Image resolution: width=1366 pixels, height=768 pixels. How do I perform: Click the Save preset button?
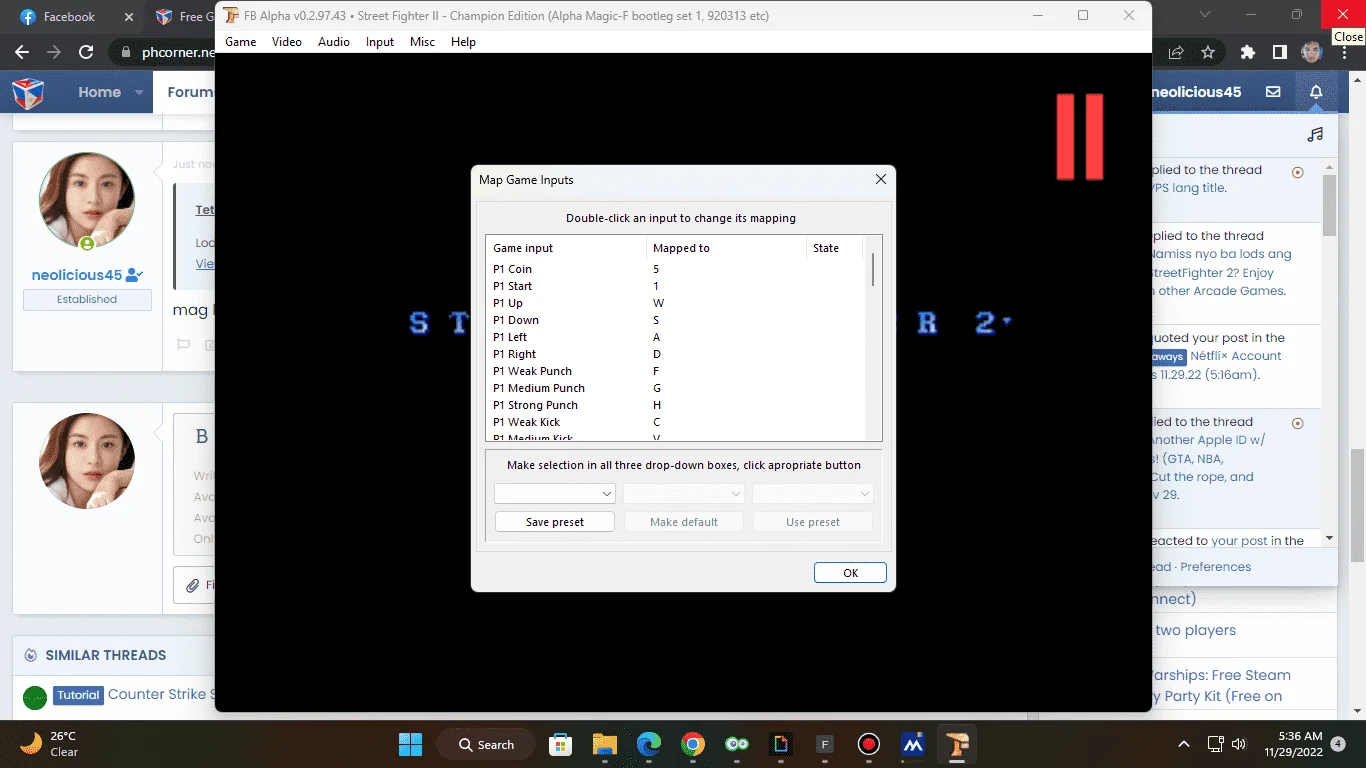click(x=555, y=522)
